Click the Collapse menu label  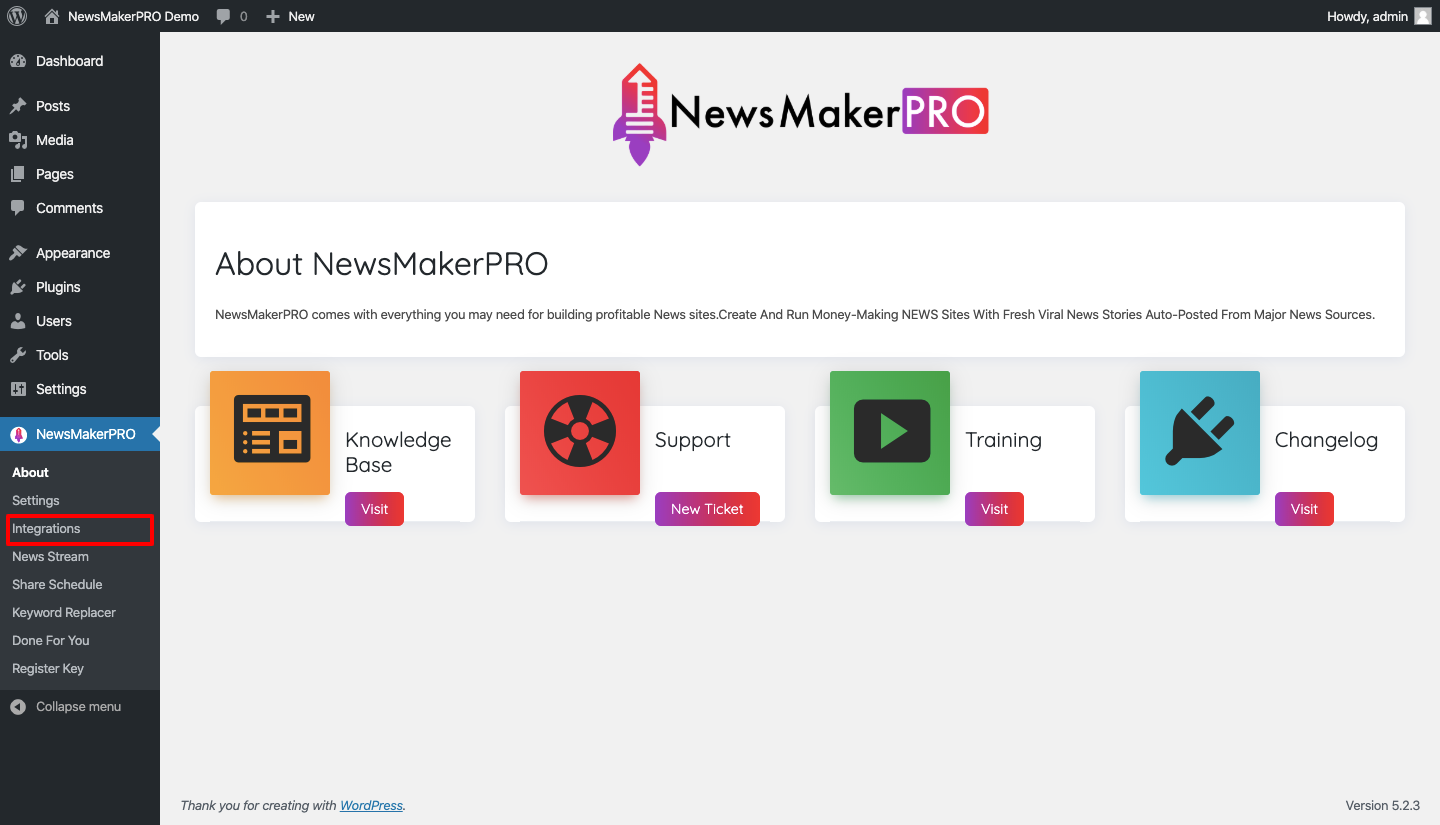78,707
